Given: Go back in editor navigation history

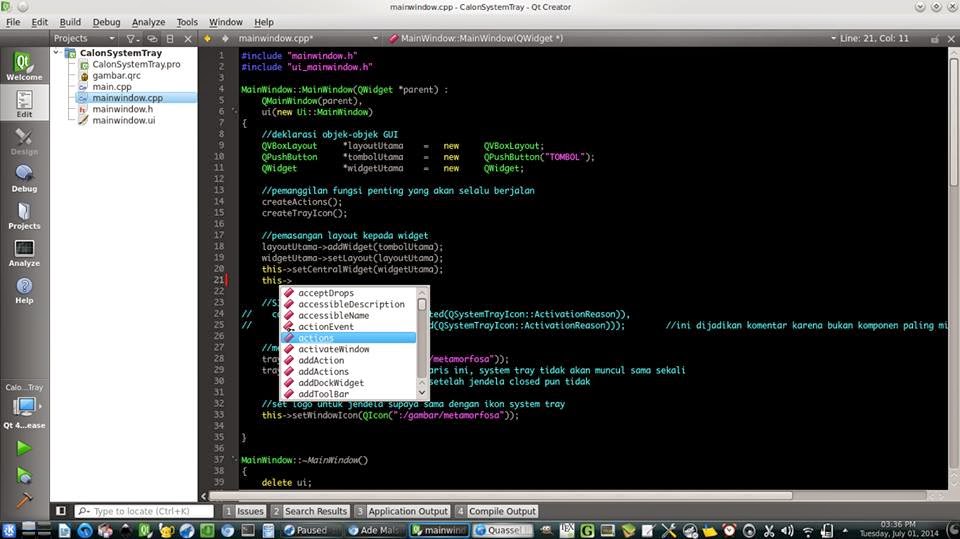Looking at the screenshot, I should coord(208,38).
